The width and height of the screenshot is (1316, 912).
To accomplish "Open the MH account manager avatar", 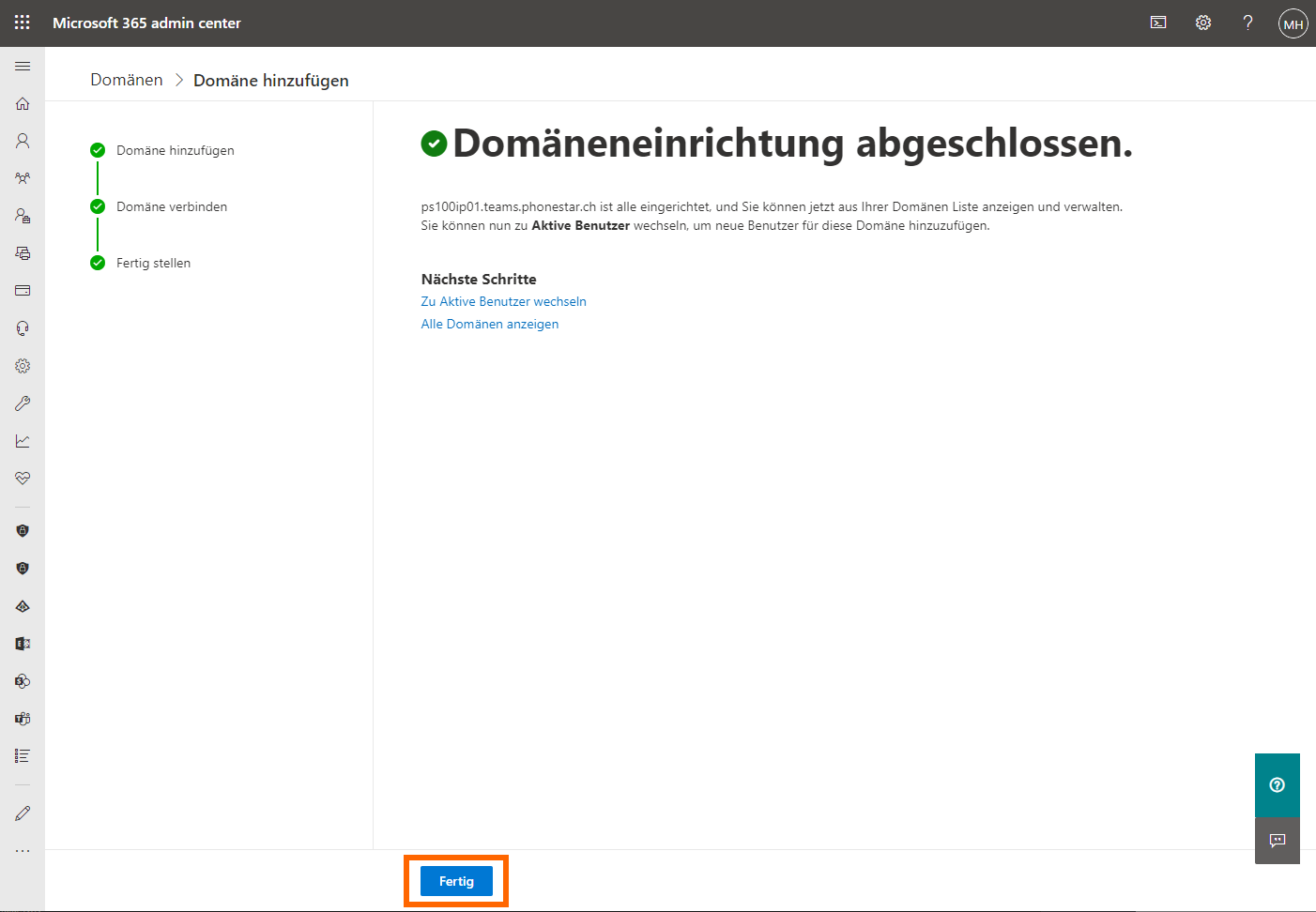I will [1293, 23].
